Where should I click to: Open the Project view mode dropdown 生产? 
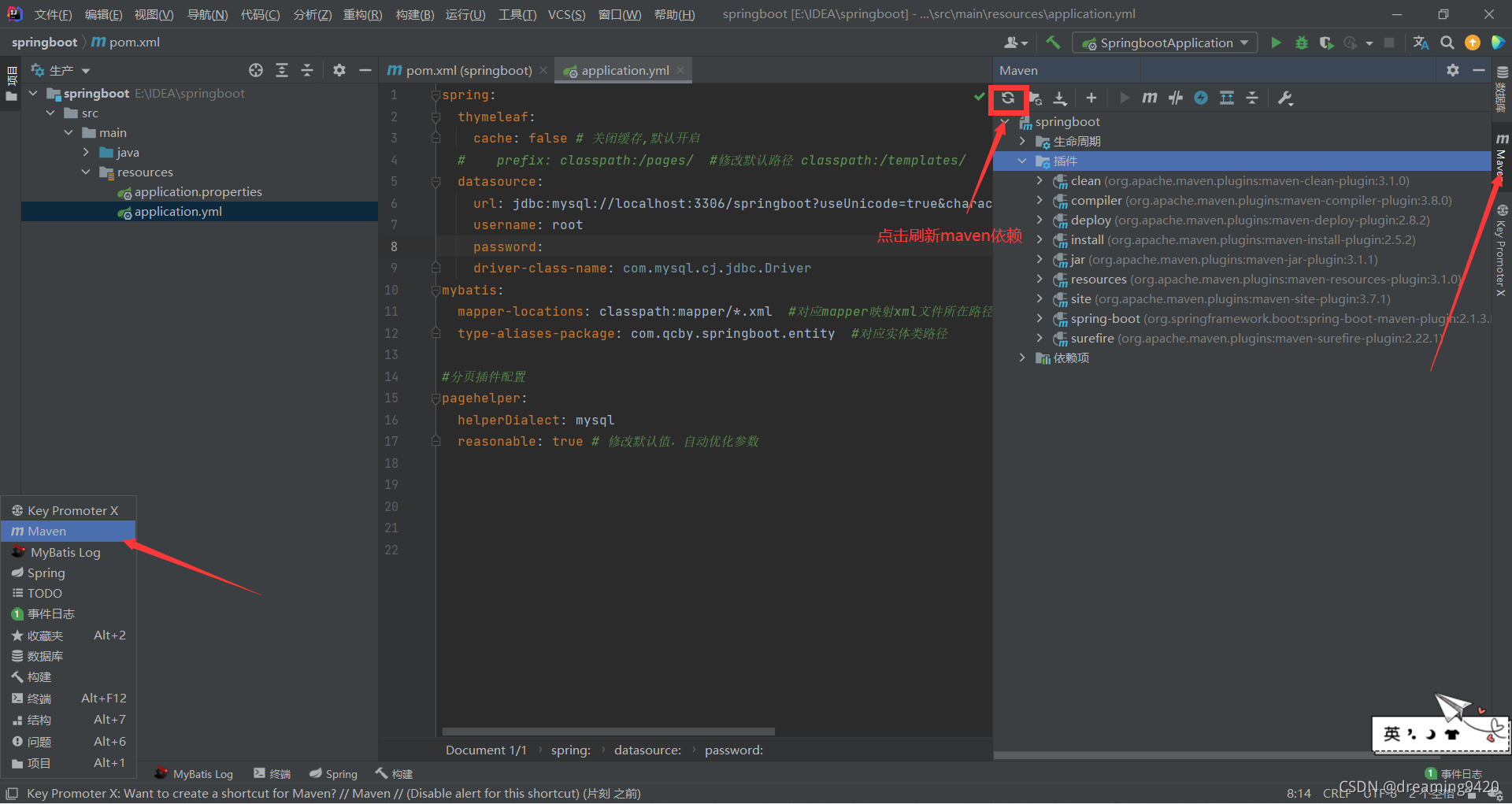point(61,70)
